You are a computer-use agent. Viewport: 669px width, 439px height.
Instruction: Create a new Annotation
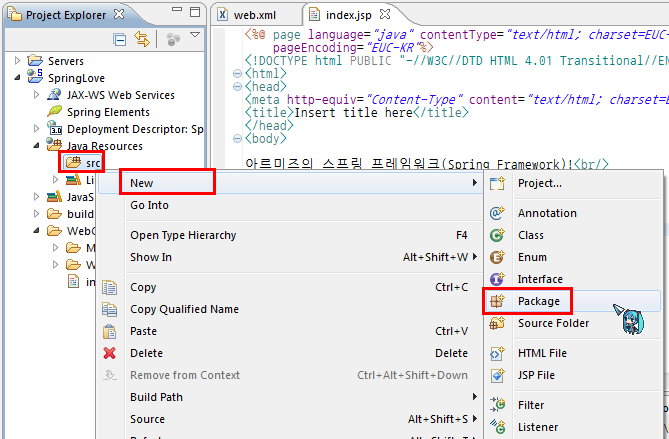click(x=573, y=213)
